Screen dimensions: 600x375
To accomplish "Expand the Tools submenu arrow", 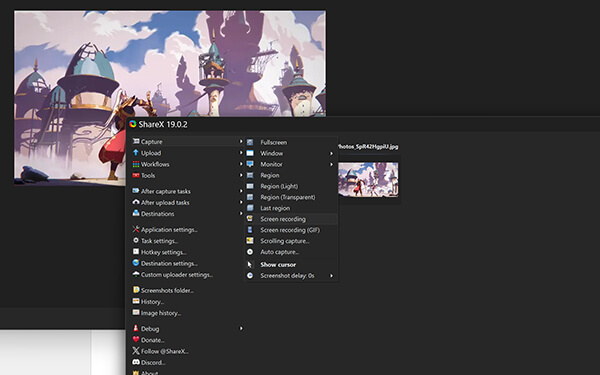I will click(241, 175).
